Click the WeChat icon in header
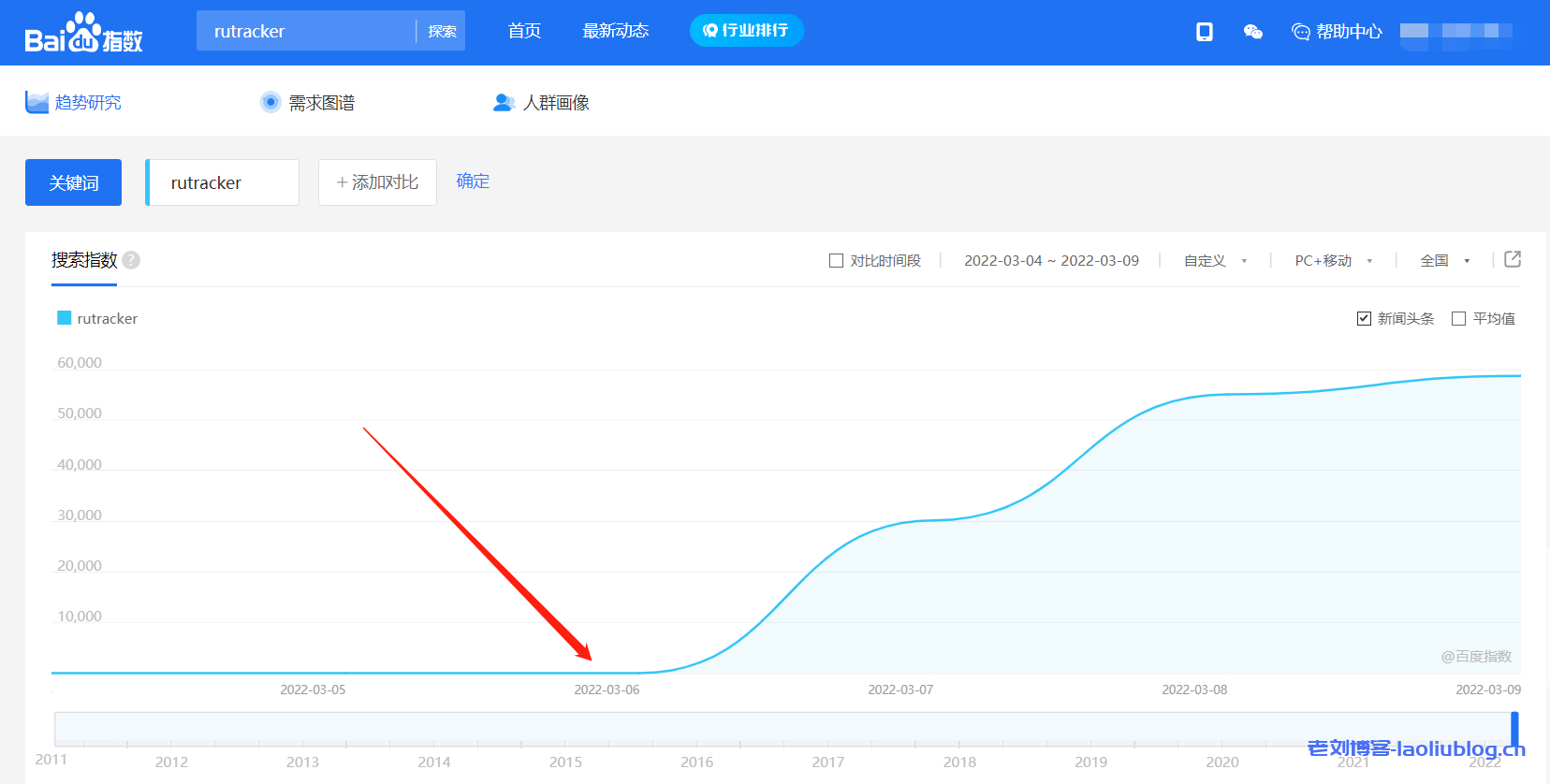 tap(1252, 32)
